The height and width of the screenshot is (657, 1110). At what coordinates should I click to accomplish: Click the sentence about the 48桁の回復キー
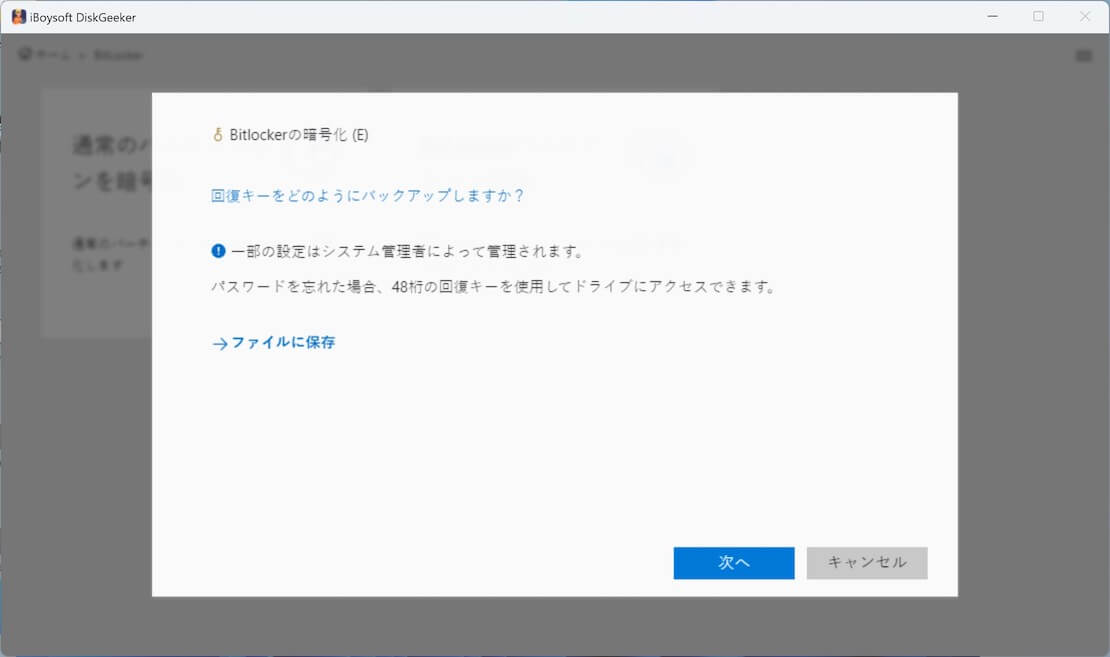click(493, 287)
